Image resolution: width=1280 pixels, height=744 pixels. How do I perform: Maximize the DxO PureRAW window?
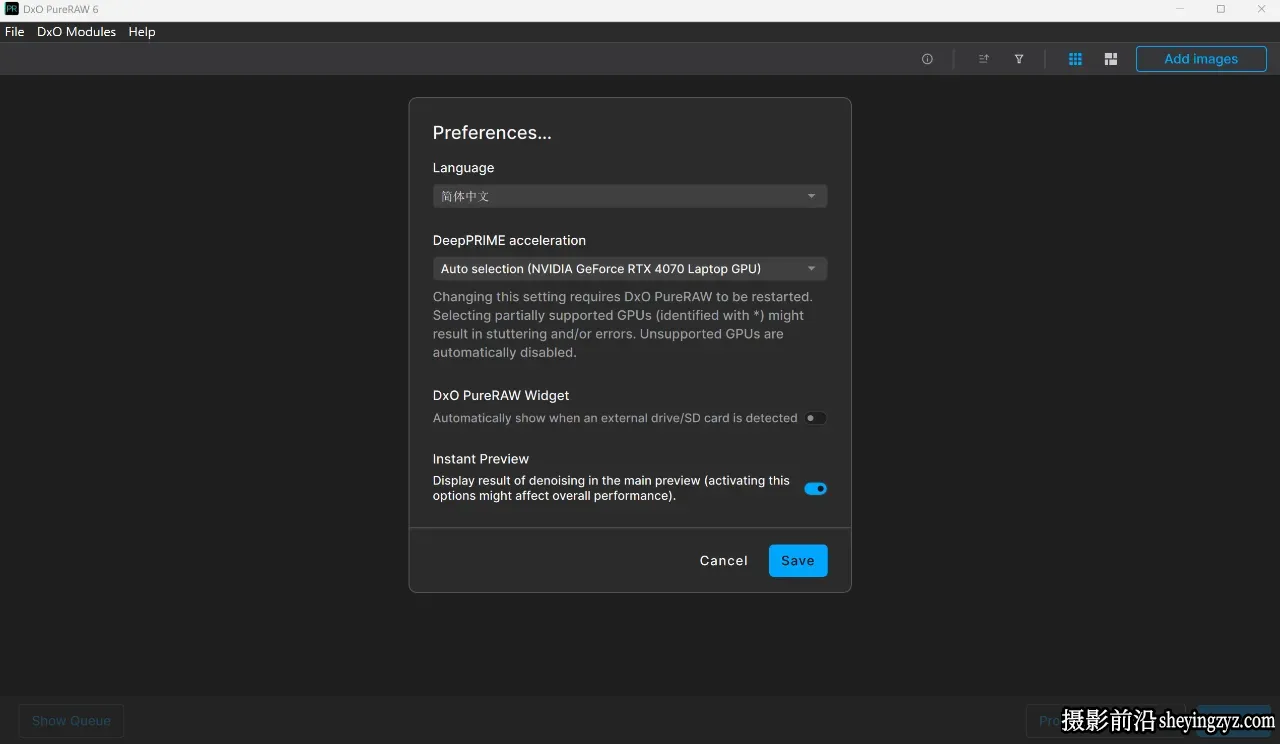[1221, 9]
